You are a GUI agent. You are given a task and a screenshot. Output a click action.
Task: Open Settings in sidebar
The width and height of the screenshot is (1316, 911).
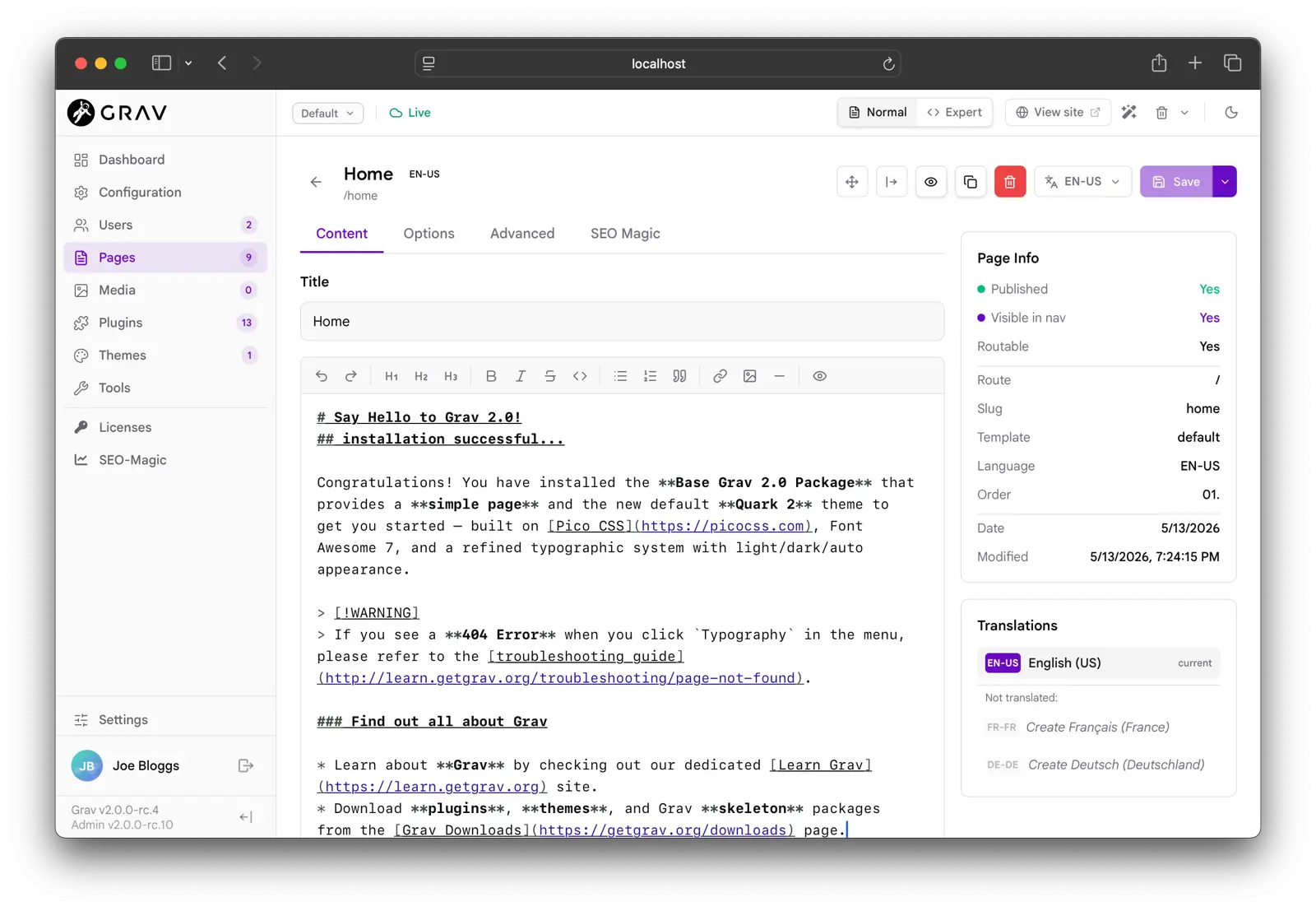click(x=165, y=720)
